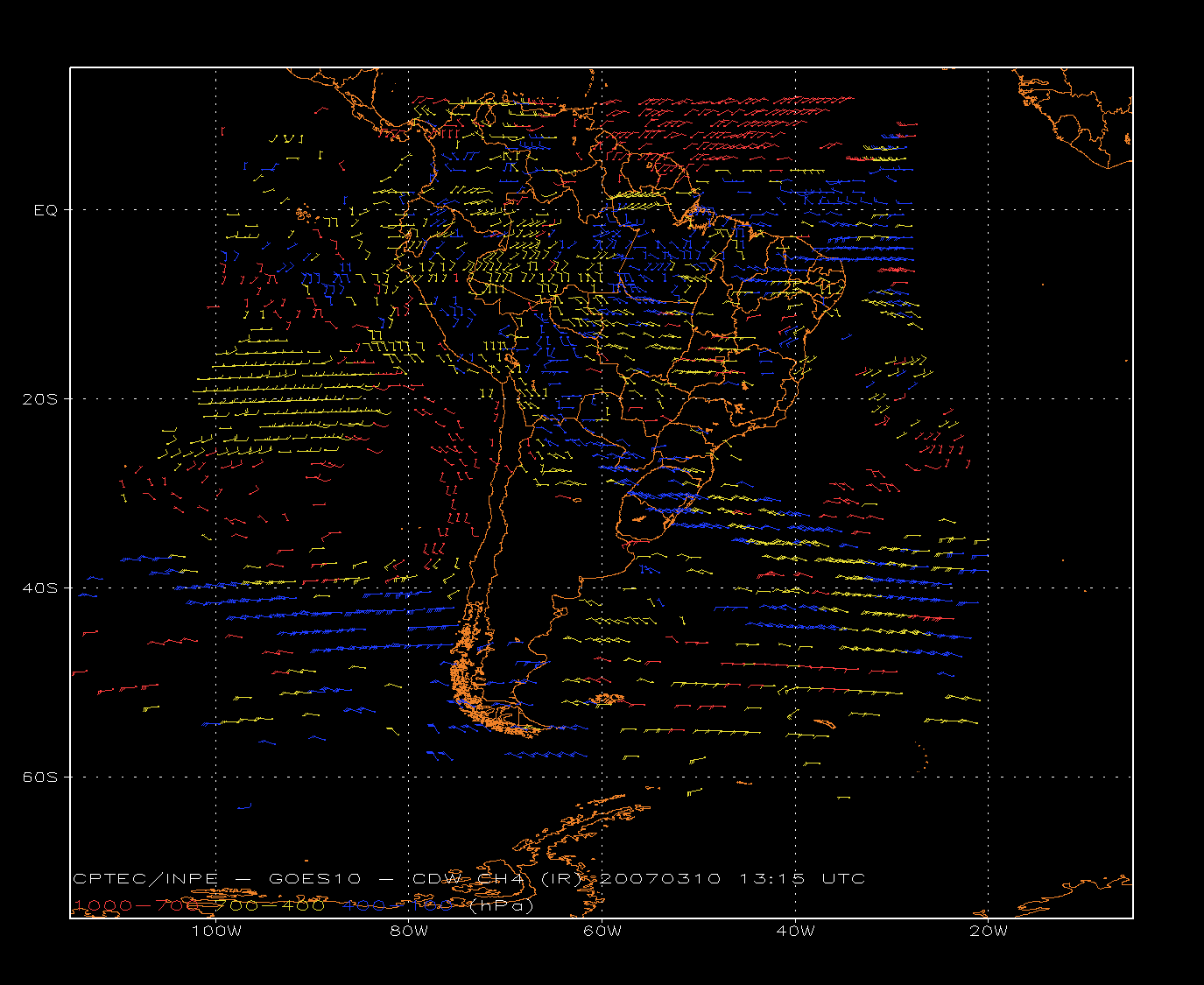Click the blue 400-100 legend entry
1204x985 pixels.
click(x=398, y=905)
